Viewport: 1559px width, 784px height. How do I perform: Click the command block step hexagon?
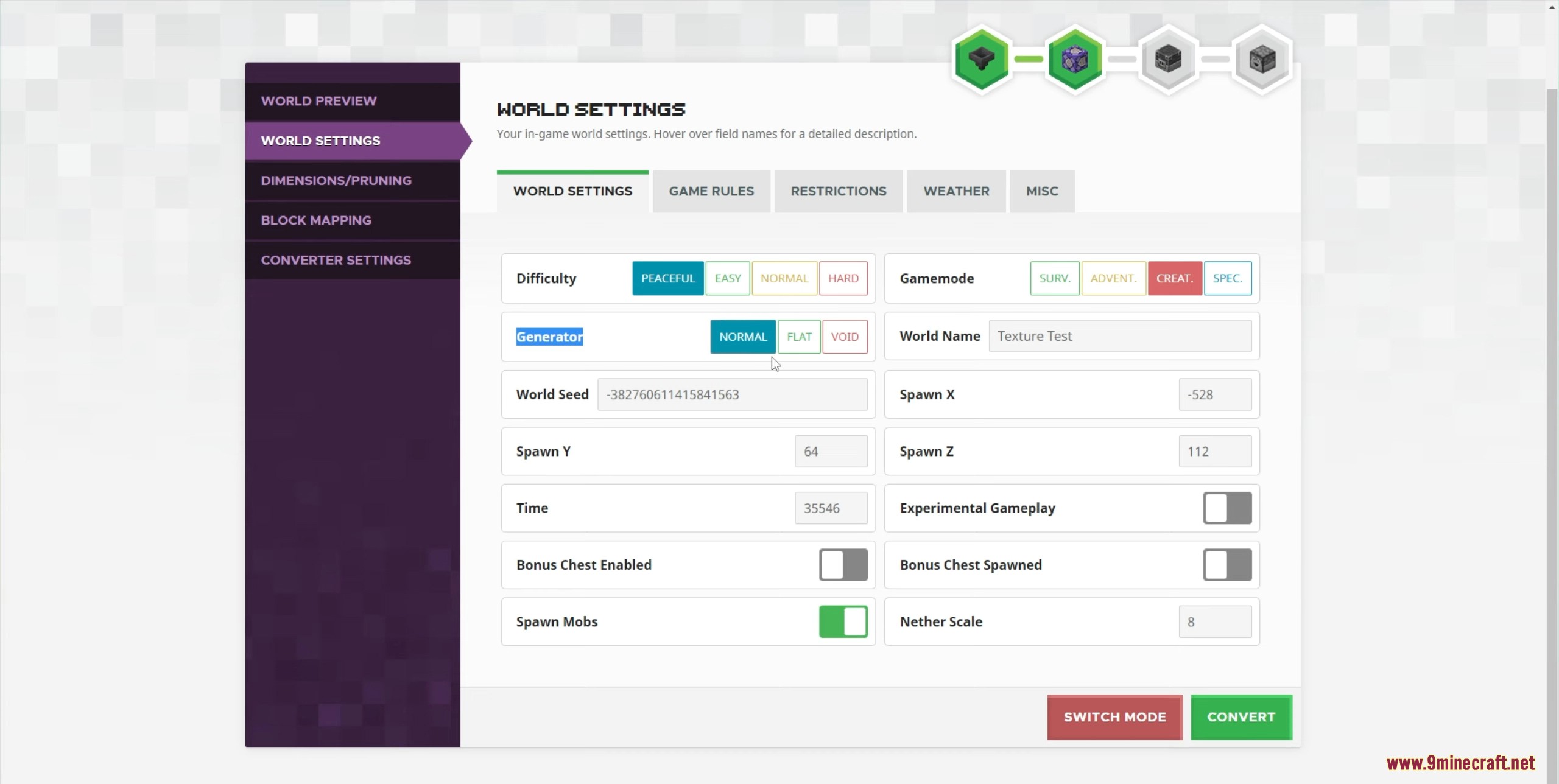coord(1075,59)
